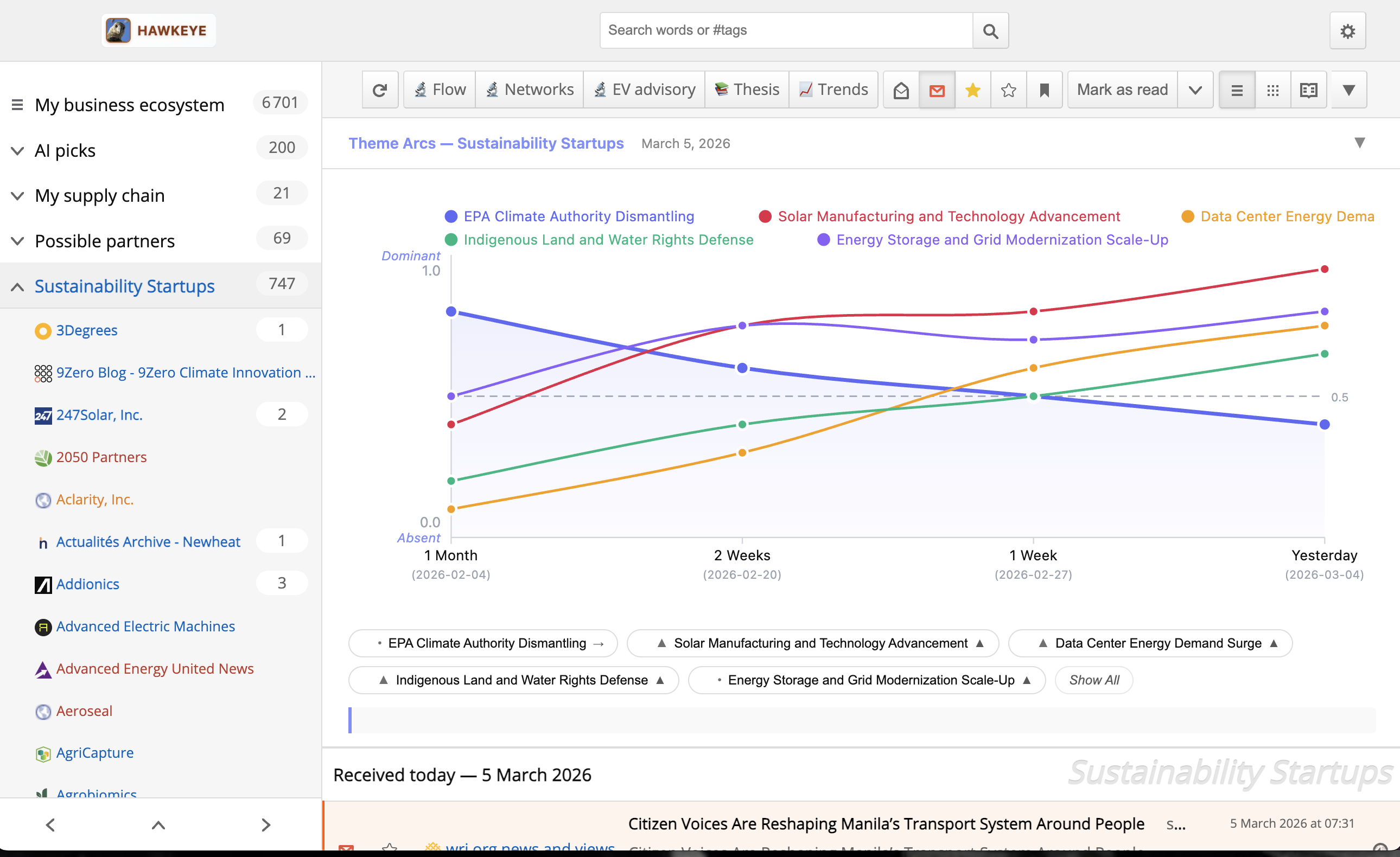The width and height of the screenshot is (1400, 857).
Task: Click the Addionics feed icon
Action: point(43,585)
